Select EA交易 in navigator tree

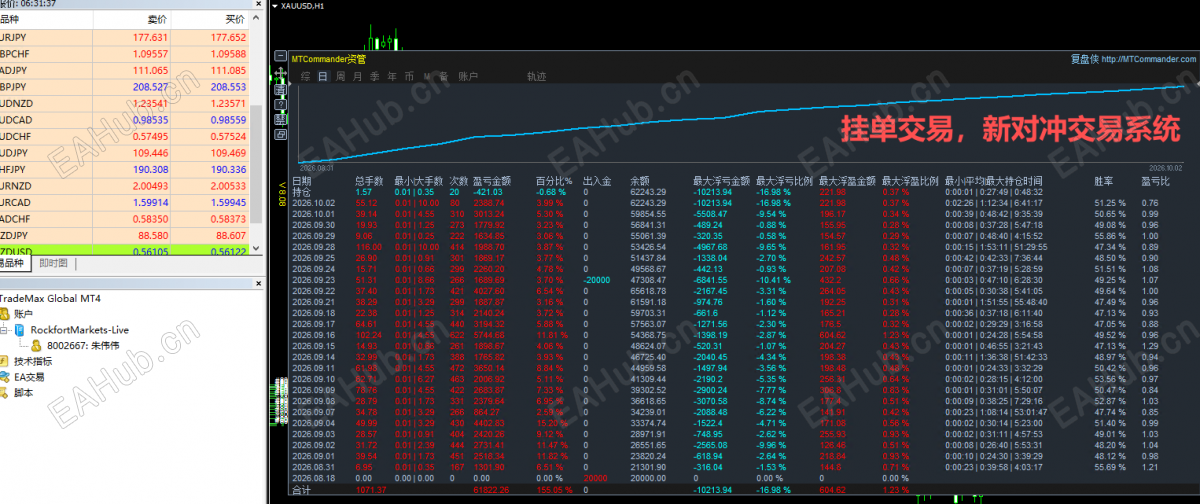[29, 377]
